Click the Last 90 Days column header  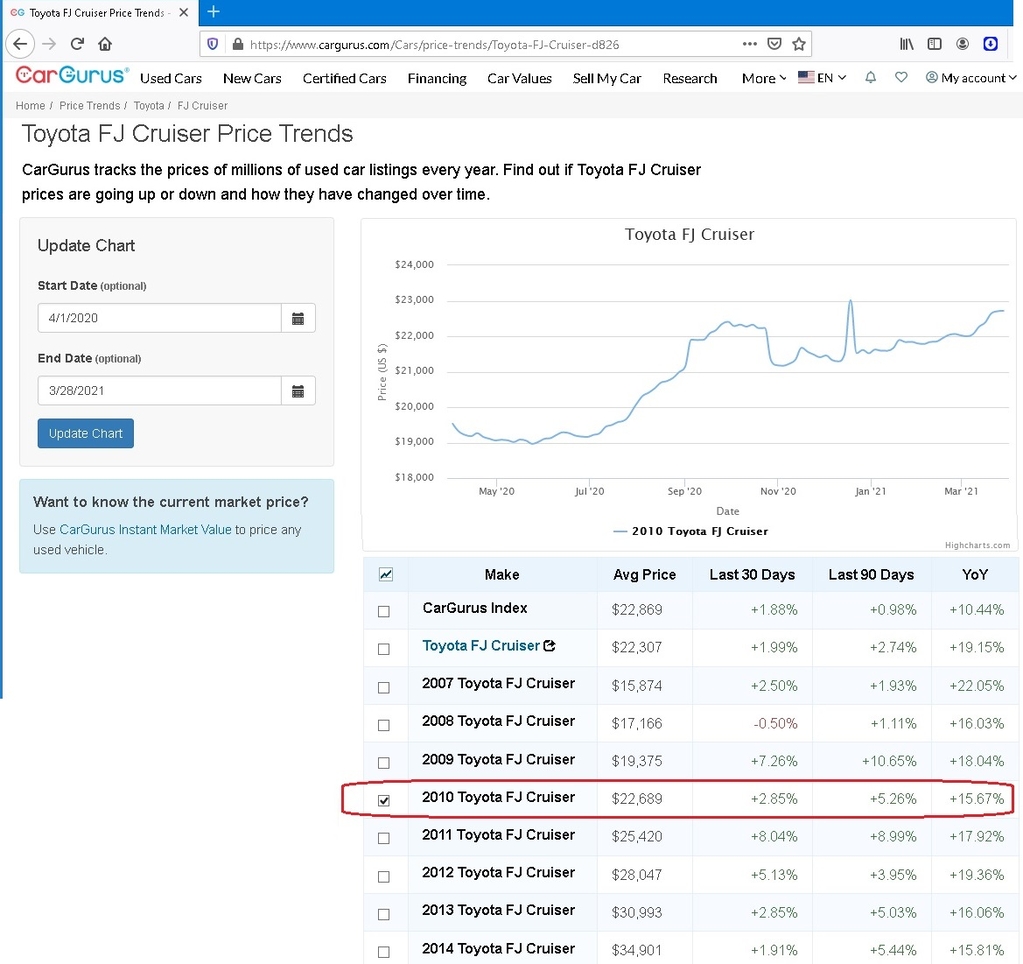tap(871, 575)
